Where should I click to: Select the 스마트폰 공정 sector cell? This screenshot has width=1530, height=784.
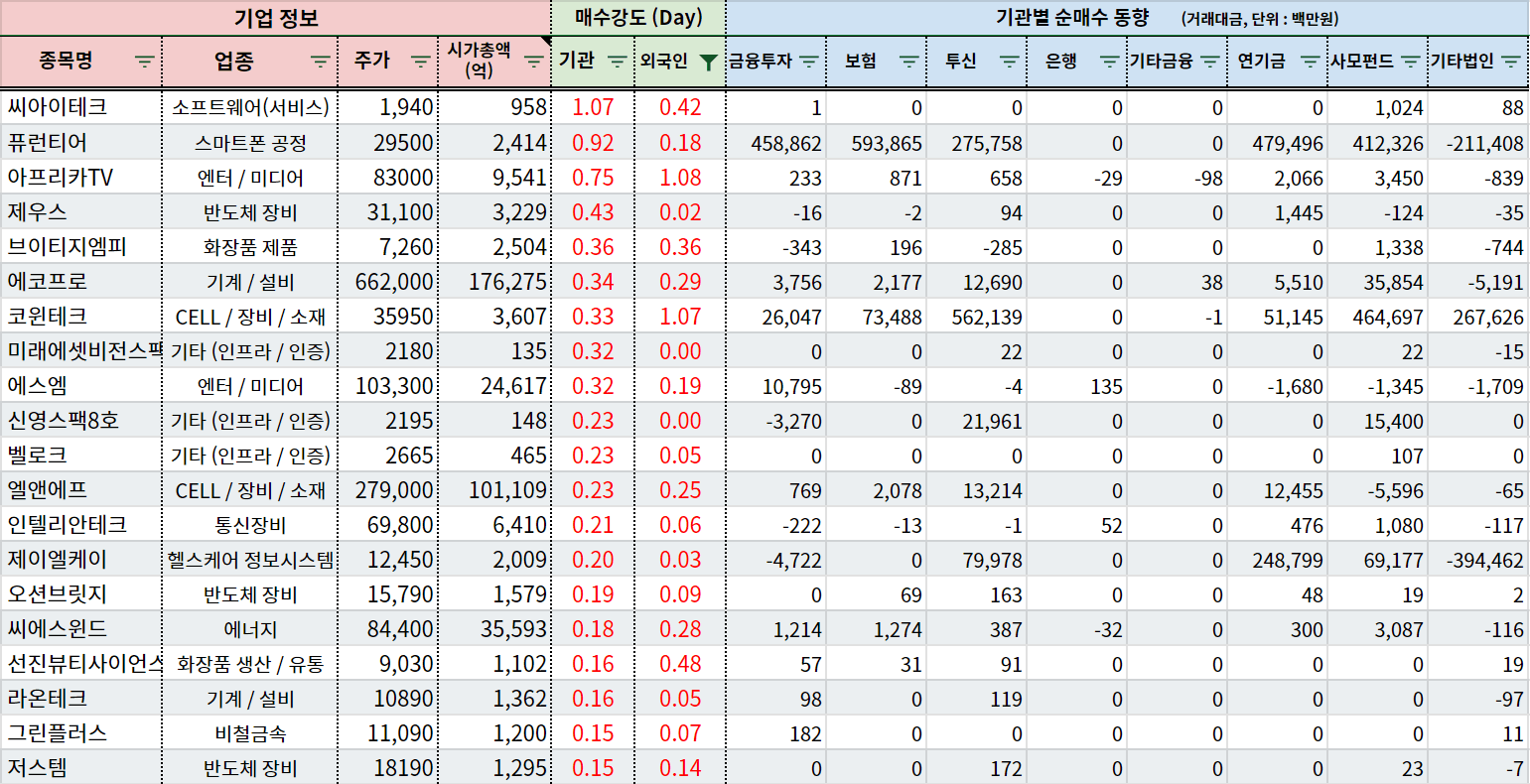[x=250, y=142]
